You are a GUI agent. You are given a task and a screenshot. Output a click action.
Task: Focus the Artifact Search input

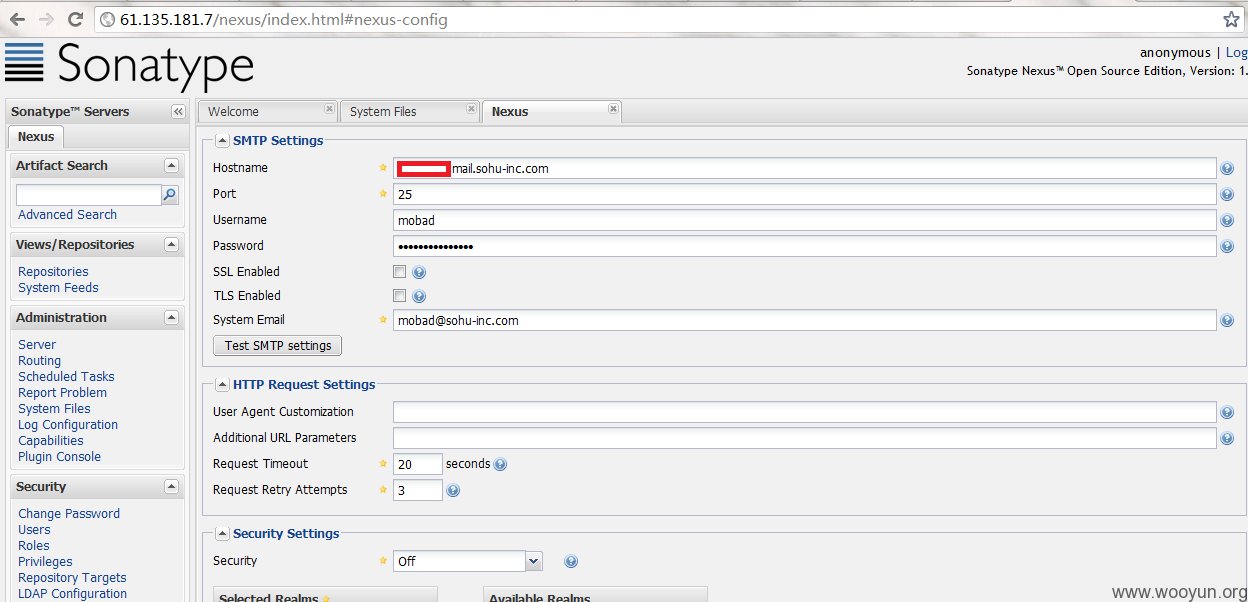tap(88, 195)
